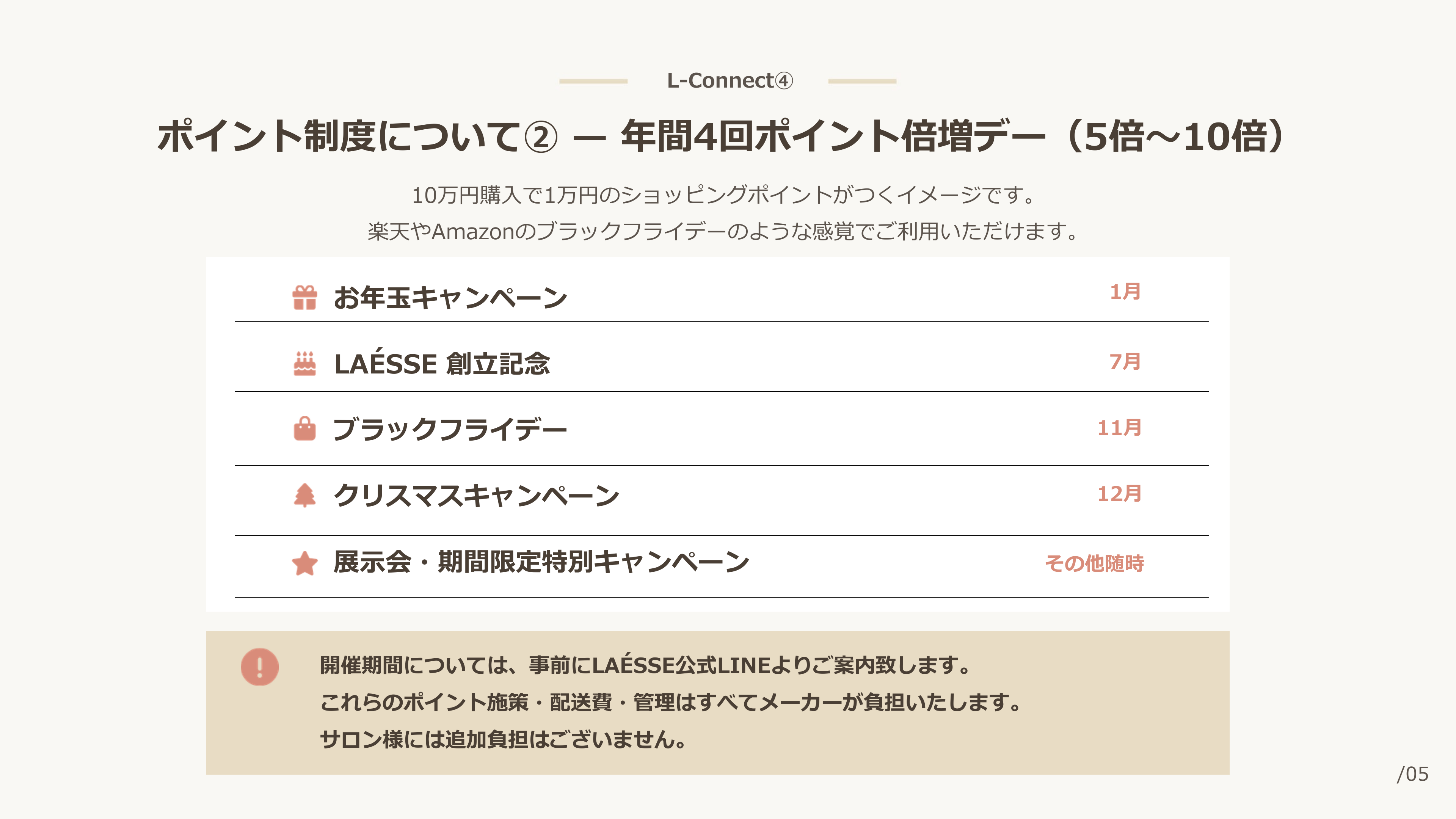
Task: Click the L-Connect④ section header
Action: coord(730,81)
